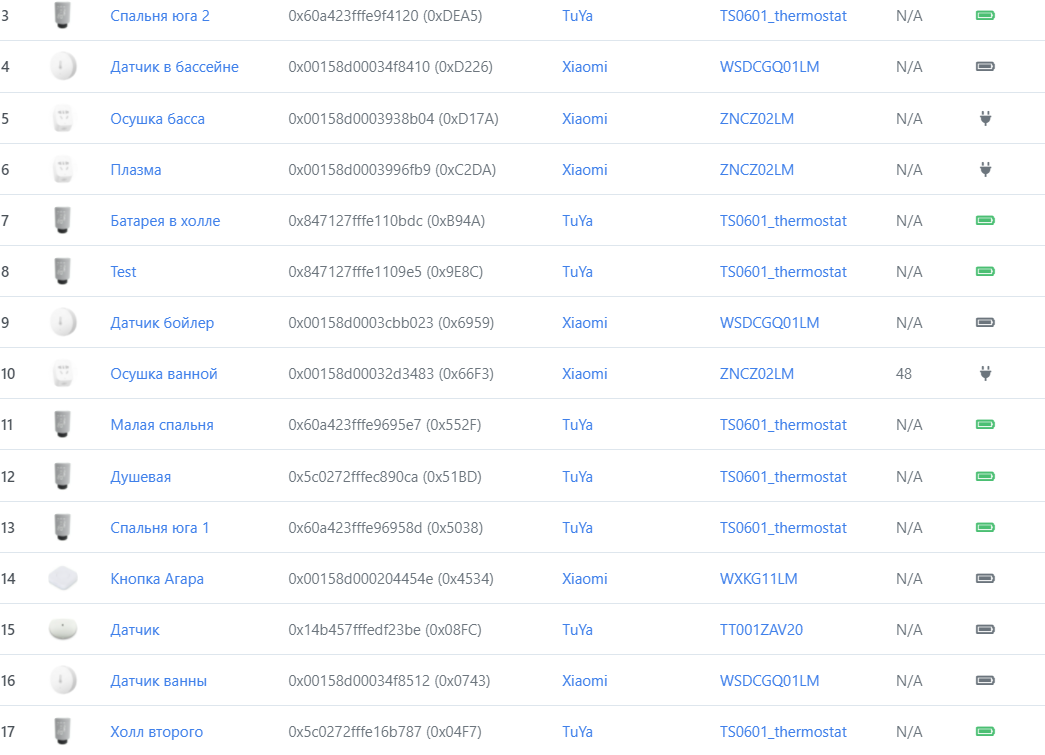This screenshot has height=755, width=1045.
Task: Open device Датчик бойлер
Action: click(x=162, y=323)
